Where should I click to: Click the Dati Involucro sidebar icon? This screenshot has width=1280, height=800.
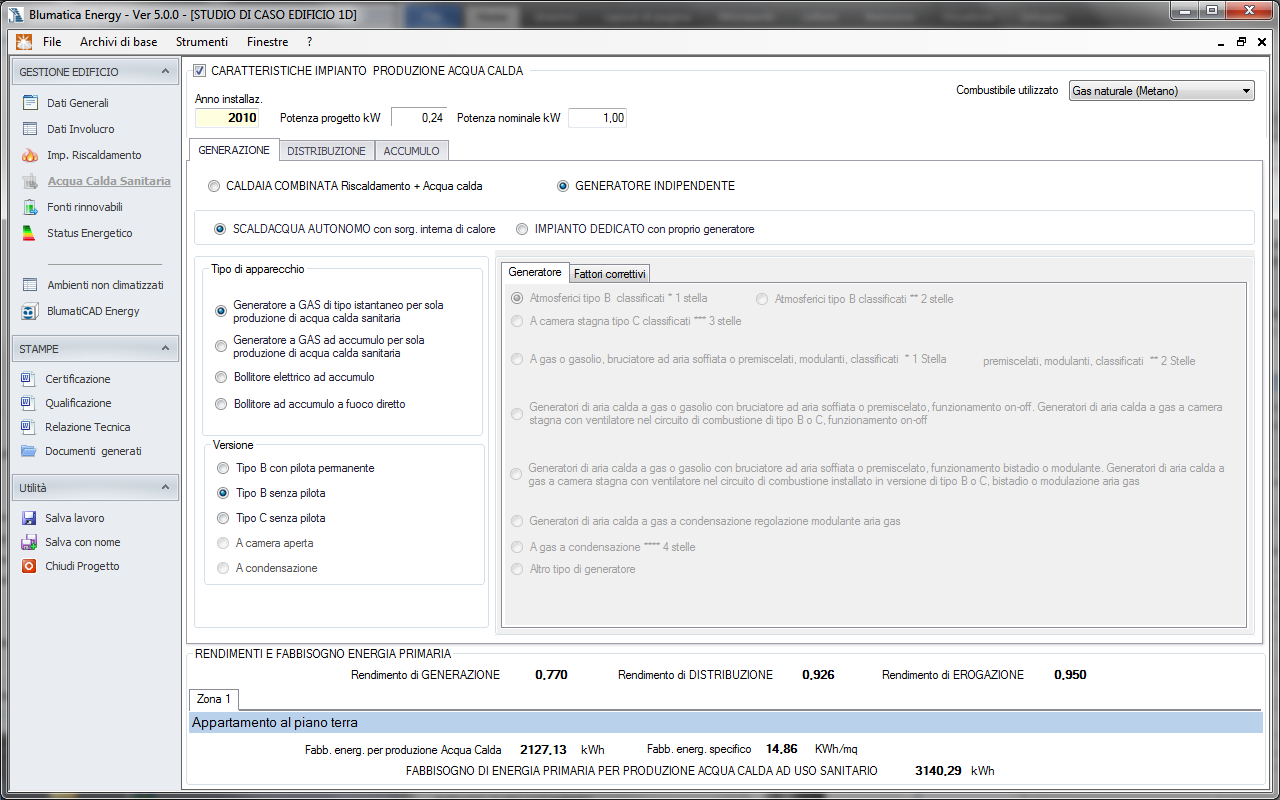click(30, 129)
